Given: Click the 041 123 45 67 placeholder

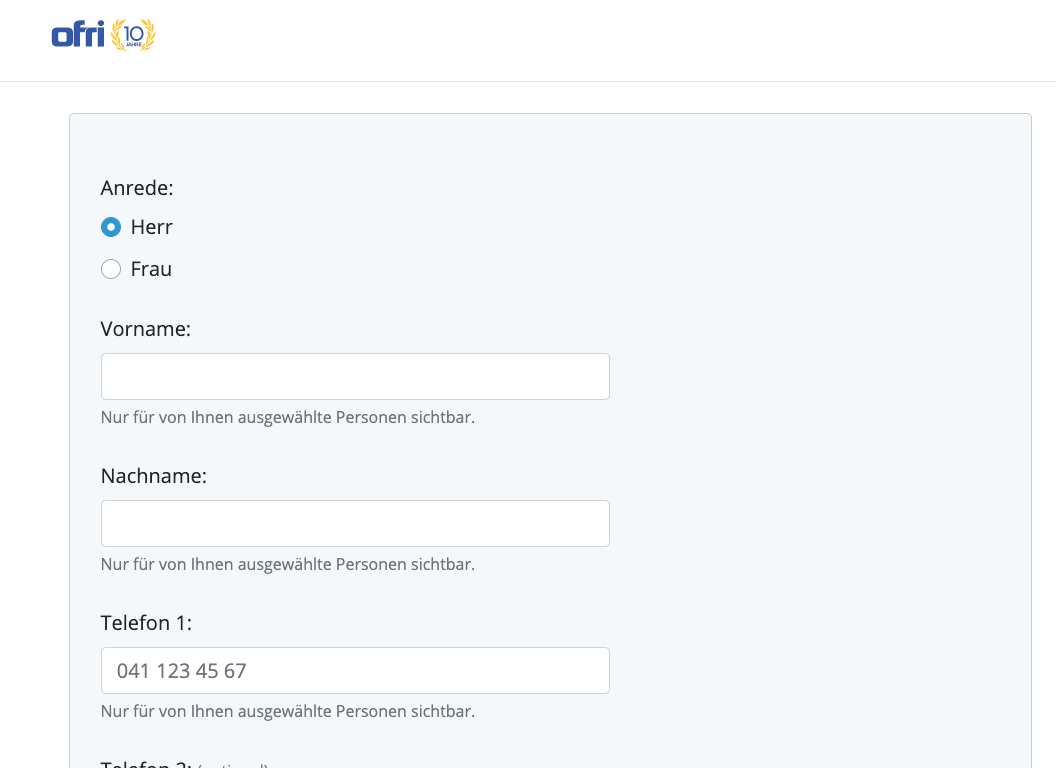Looking at the screenshot, I should point(182,670).
